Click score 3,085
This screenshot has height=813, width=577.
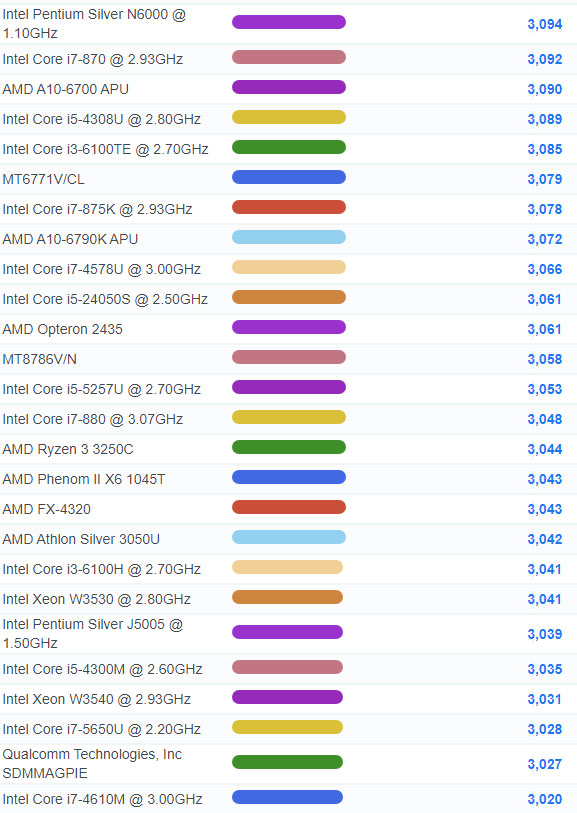click(545, 149)
